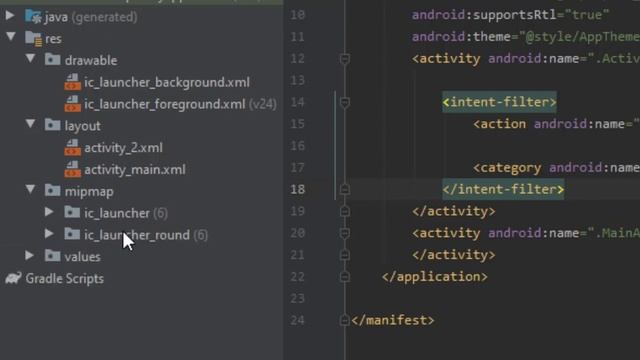Collapse the mipmap folder arrow
This screenshot has width=640, height=360.
pos(30,189)
